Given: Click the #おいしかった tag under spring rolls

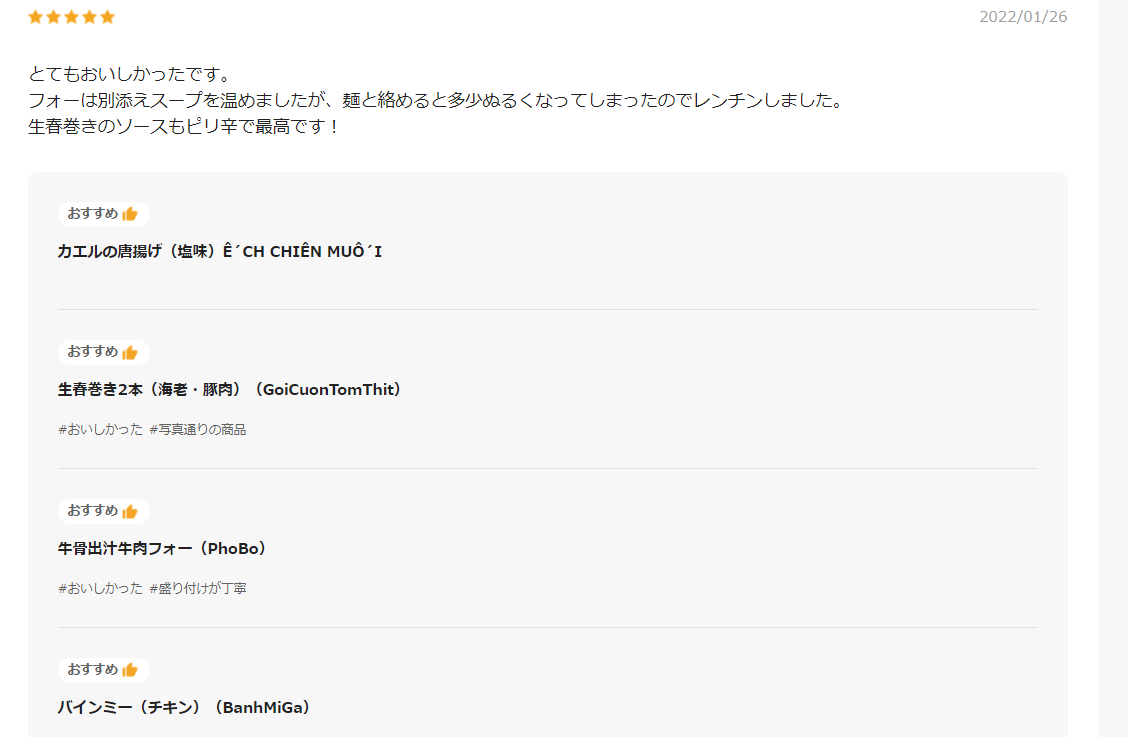Looking at the screenshot, I should pos(101,430).
